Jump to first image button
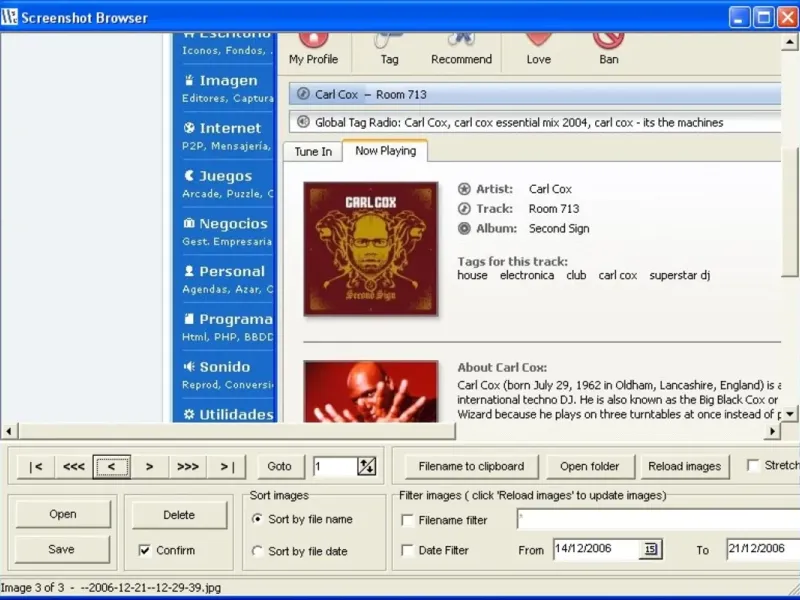The image size is (800, 600). pyautogui.click(x=36, y=466)
